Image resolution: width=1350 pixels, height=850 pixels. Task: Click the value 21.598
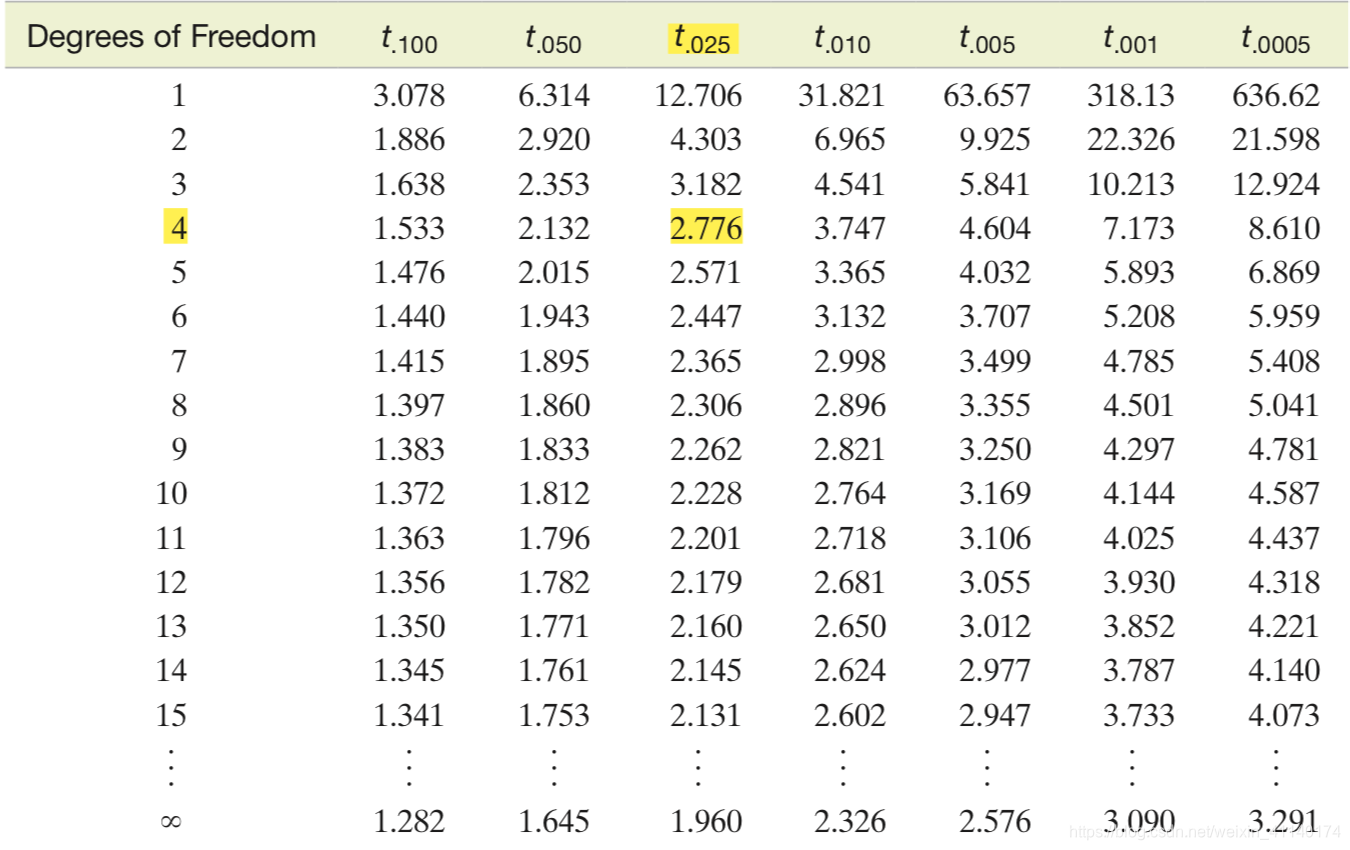click(x=1276, y=140)
